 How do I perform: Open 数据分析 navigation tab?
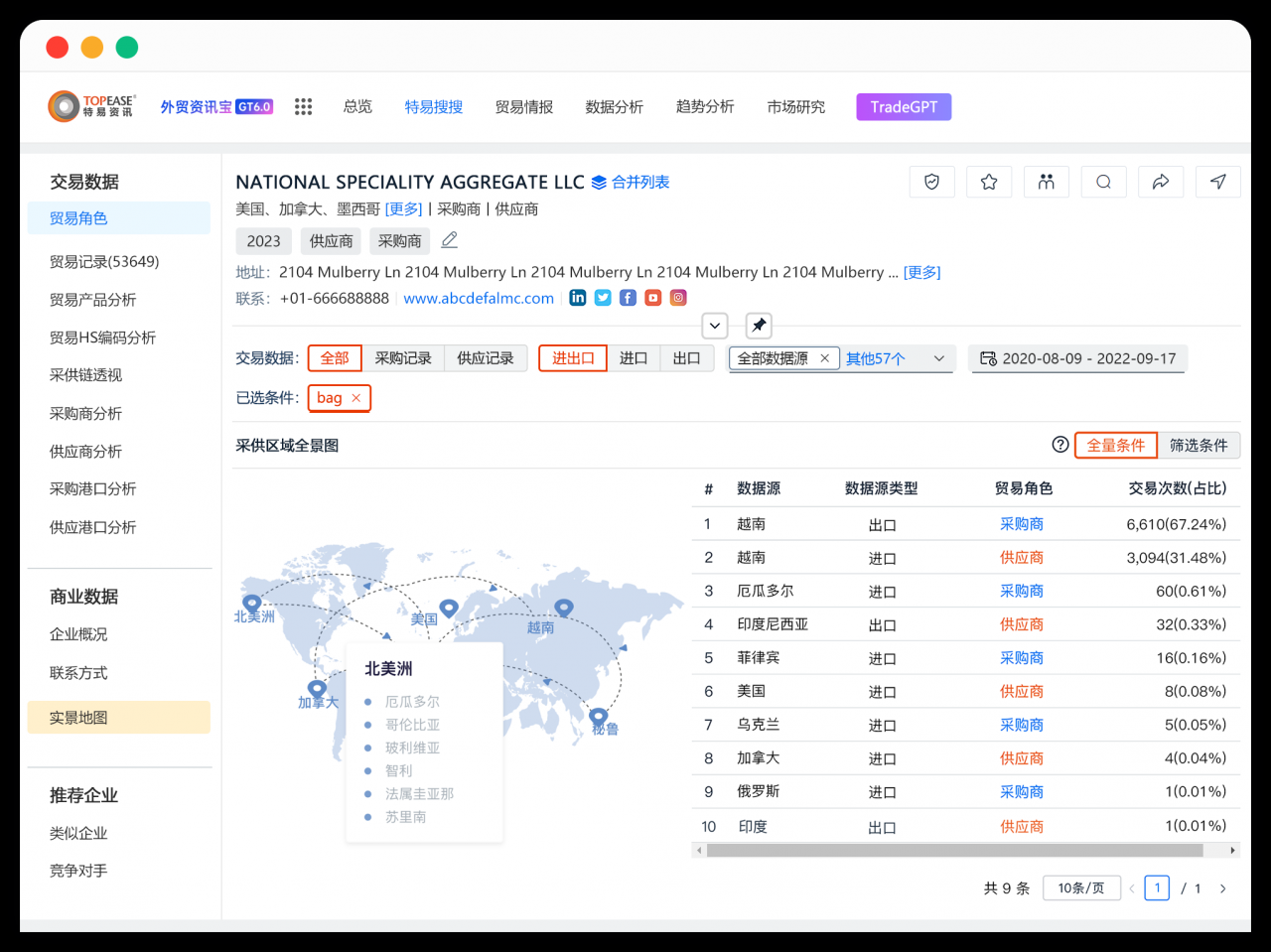[x=615, y=106]
